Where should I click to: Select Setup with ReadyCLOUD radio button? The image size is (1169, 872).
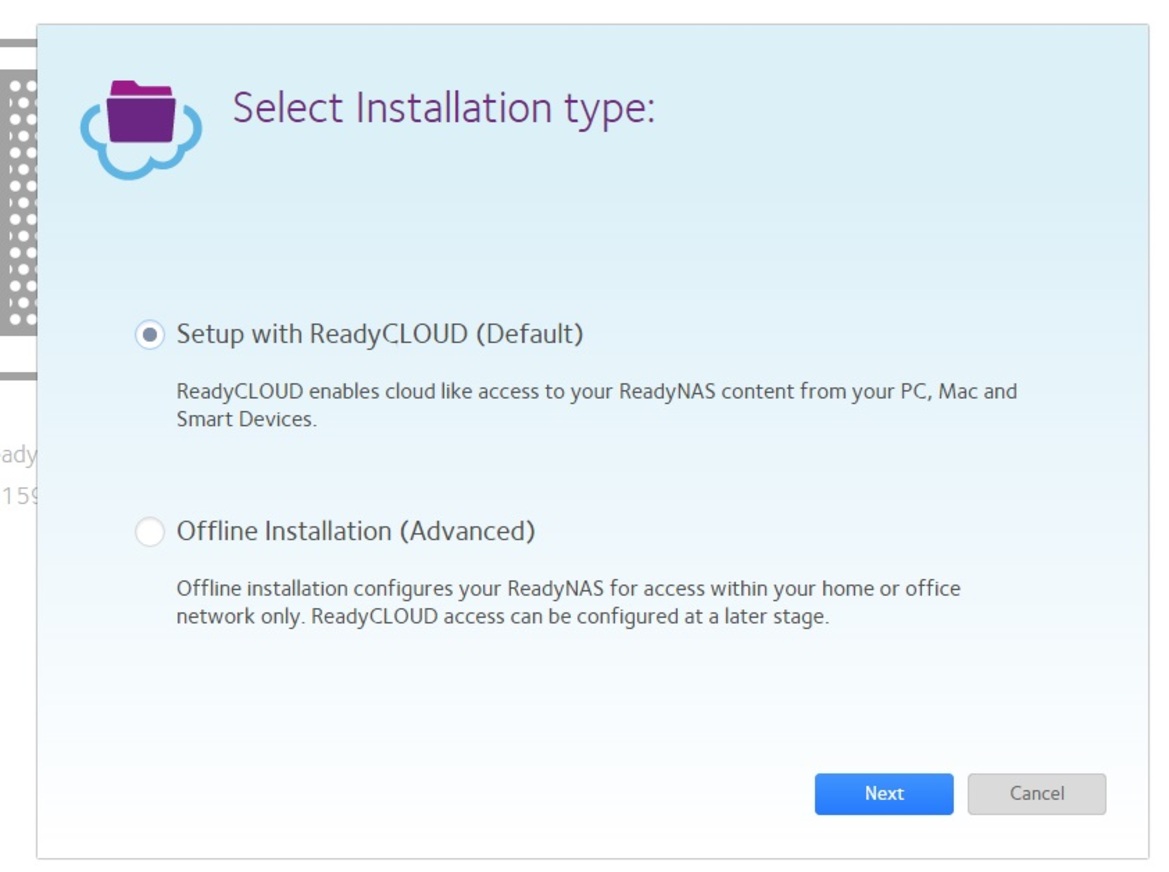[x=150, y=335]
